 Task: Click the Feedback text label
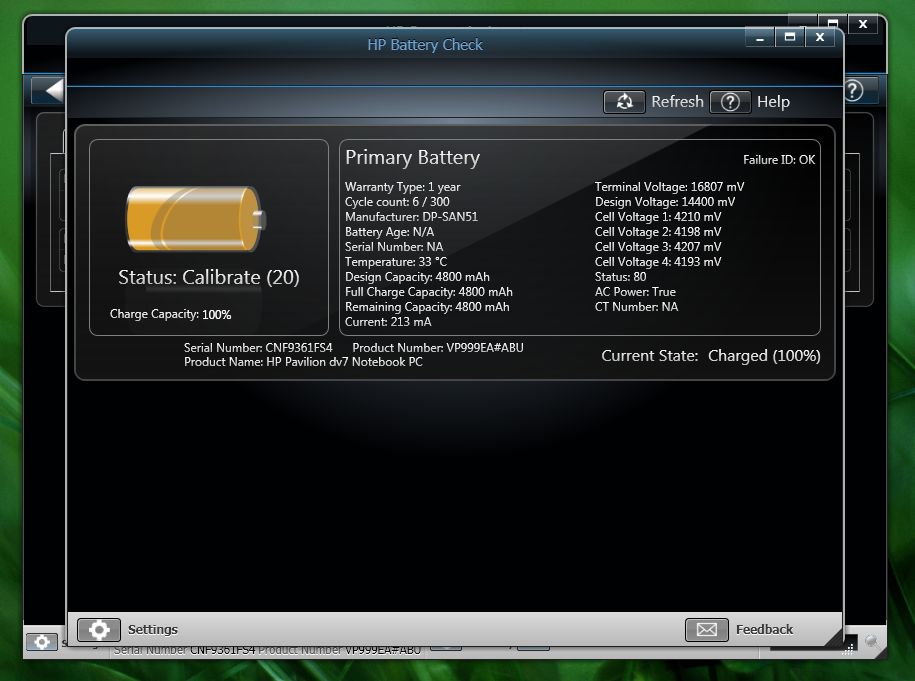(x=764, y=629)
